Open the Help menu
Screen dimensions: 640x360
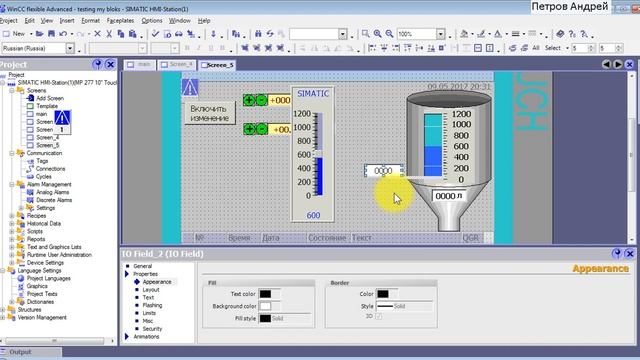point(204,20)
